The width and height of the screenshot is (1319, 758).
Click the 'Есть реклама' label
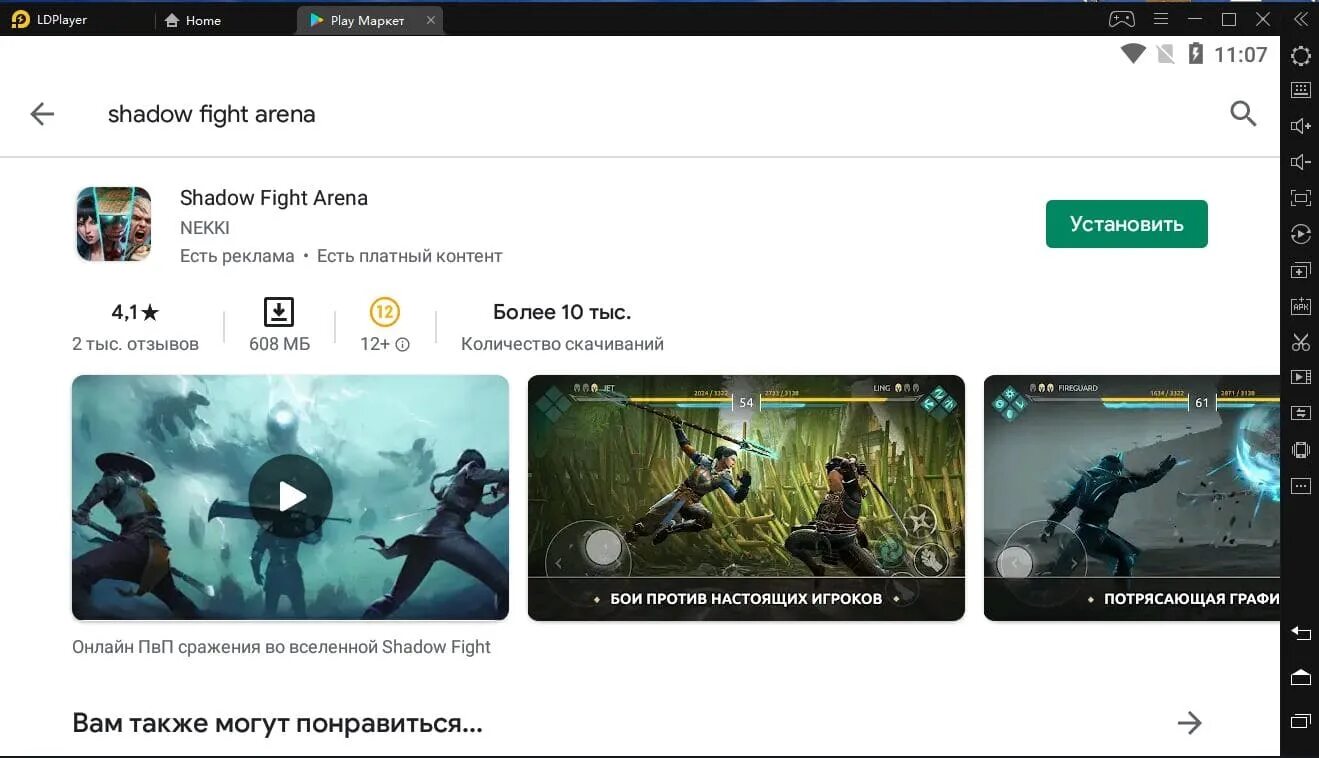(237, 256)
